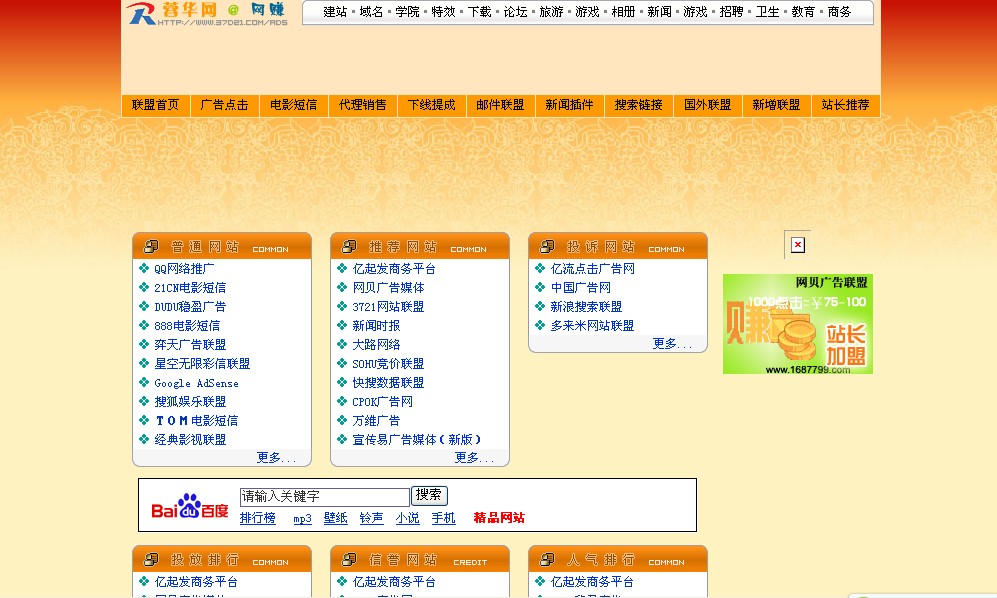This screenshot has height=598, width=997.
Task: Click the bullet icon beside Google AdSense
Action: (144, 382)
